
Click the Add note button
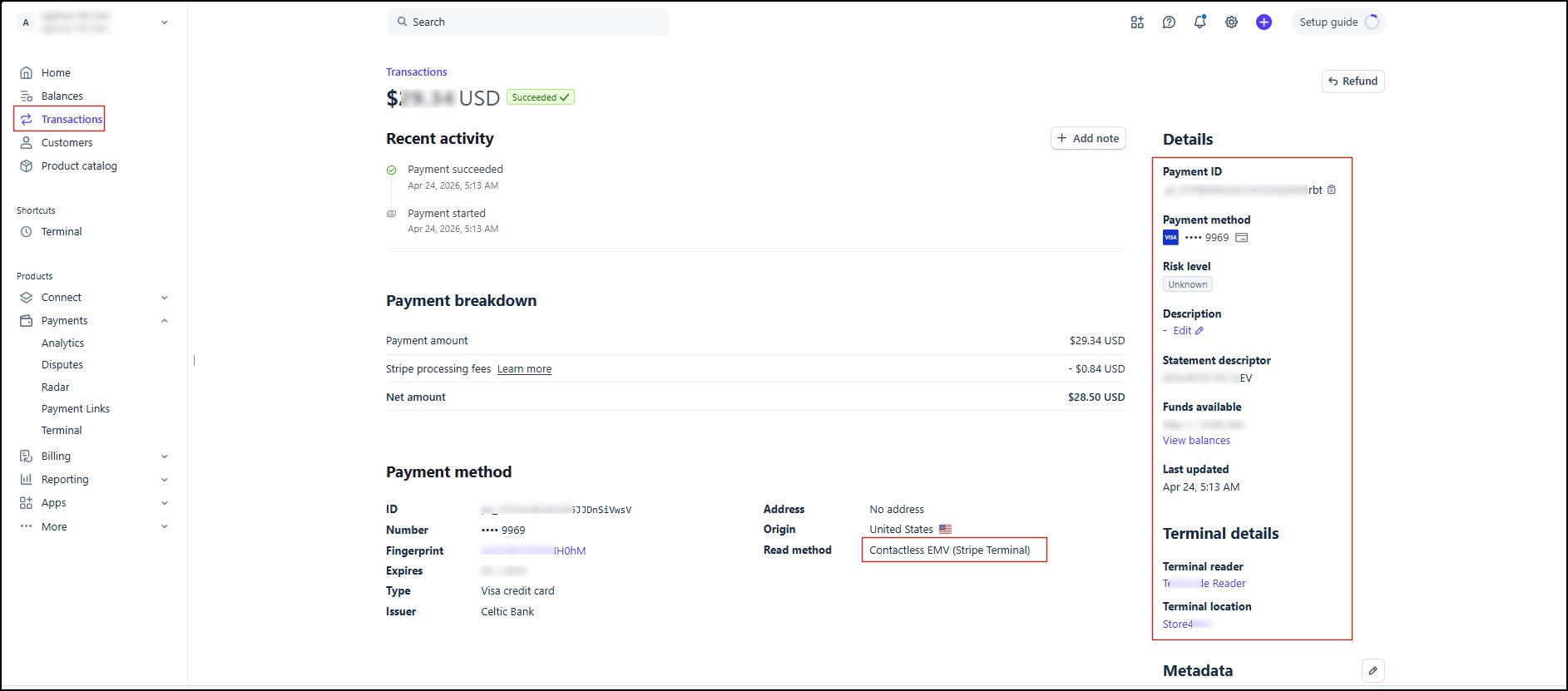(1088, 139)
